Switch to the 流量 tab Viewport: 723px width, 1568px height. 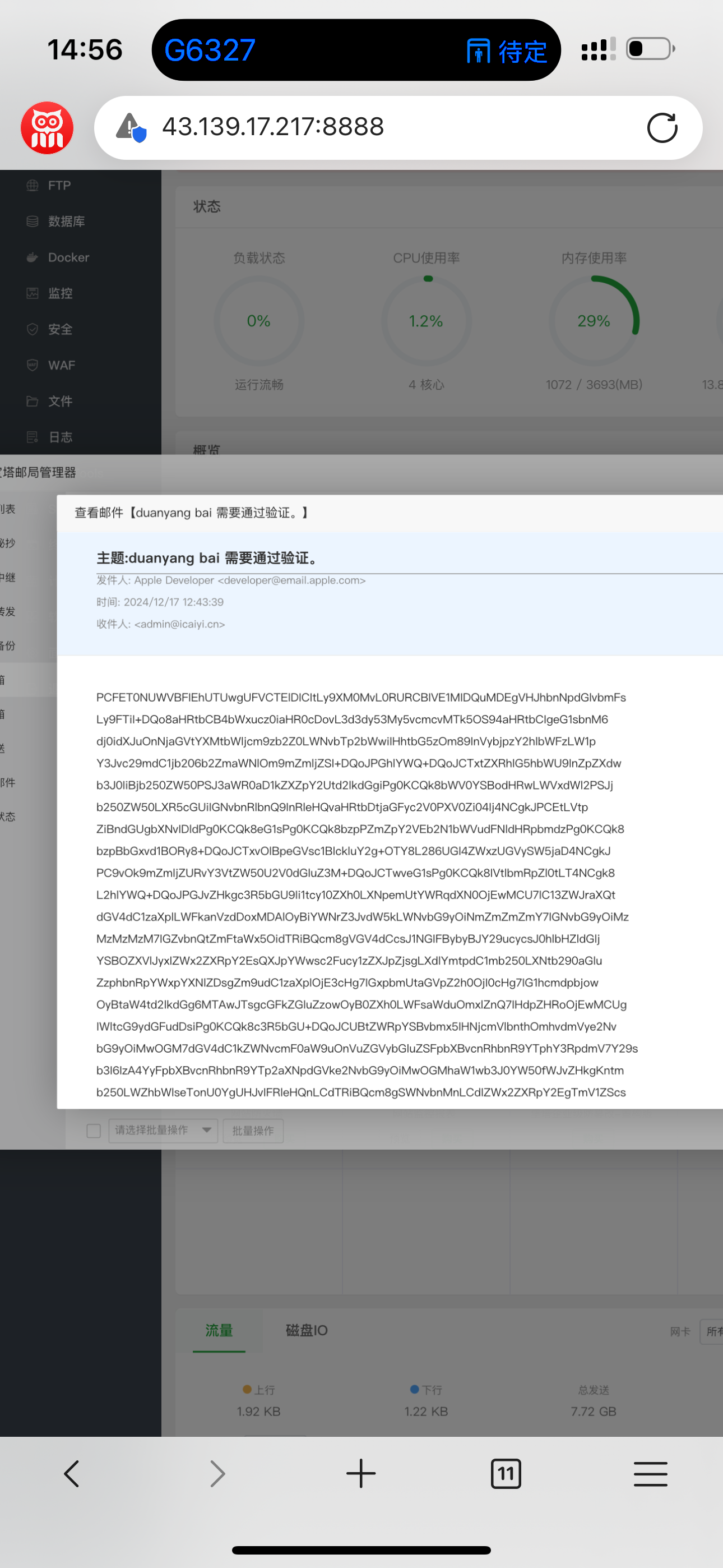[219, 1331]
